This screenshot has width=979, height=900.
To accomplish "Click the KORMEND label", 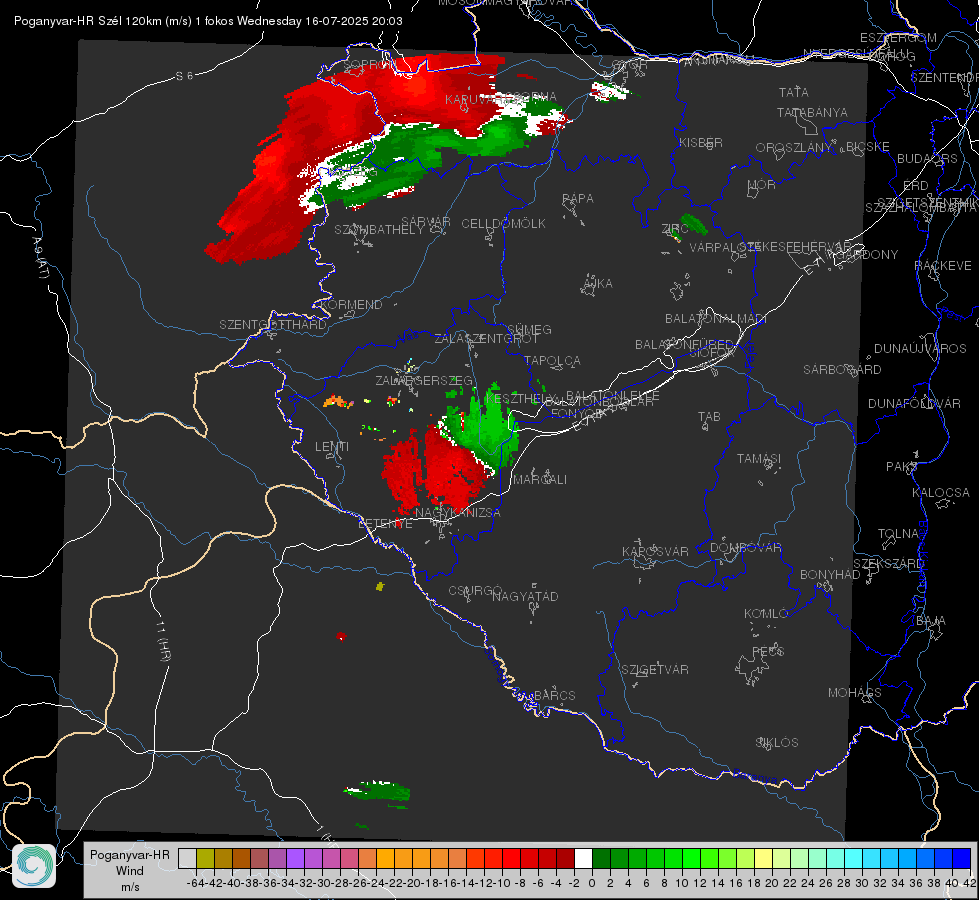I will 350,304.
